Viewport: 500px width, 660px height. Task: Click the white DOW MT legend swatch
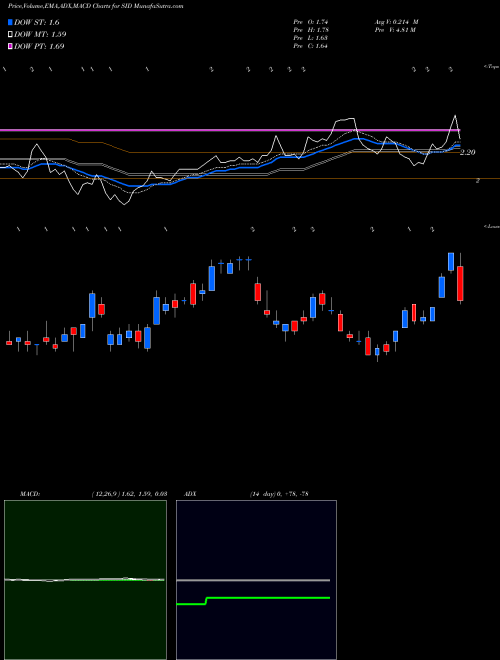point(11,34)
